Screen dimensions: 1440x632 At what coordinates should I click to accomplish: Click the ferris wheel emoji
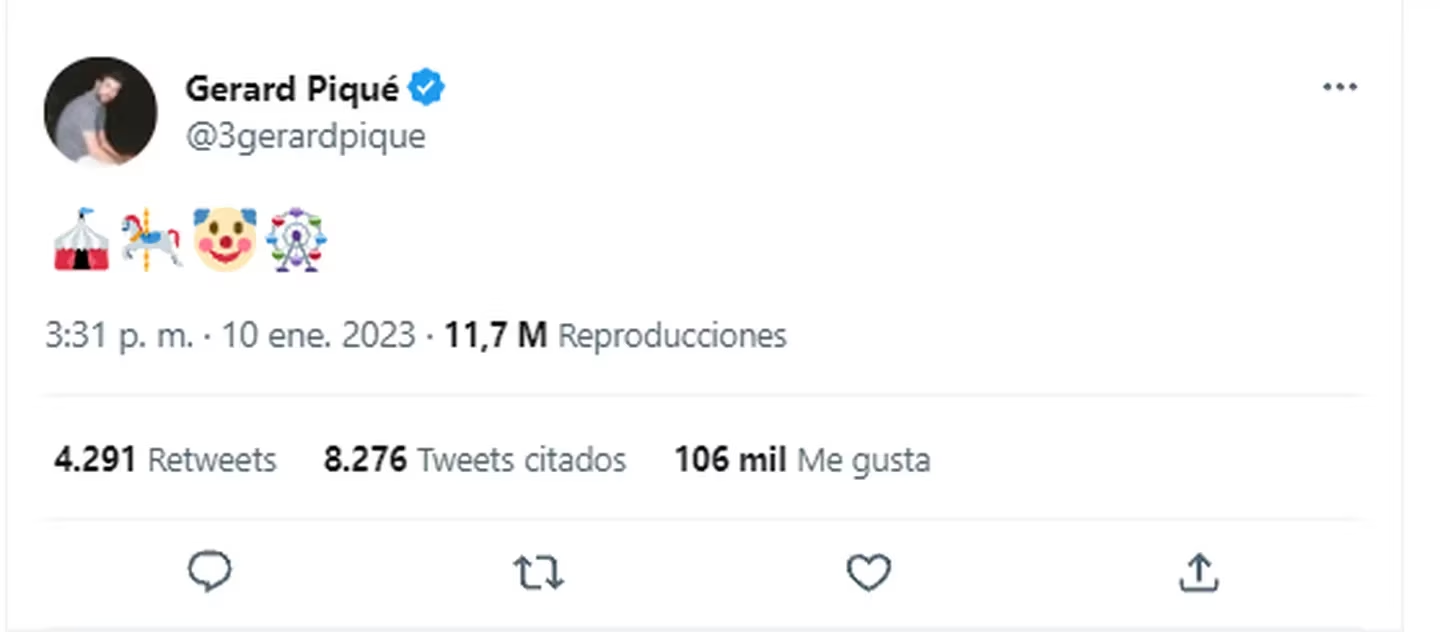(297, 240)
